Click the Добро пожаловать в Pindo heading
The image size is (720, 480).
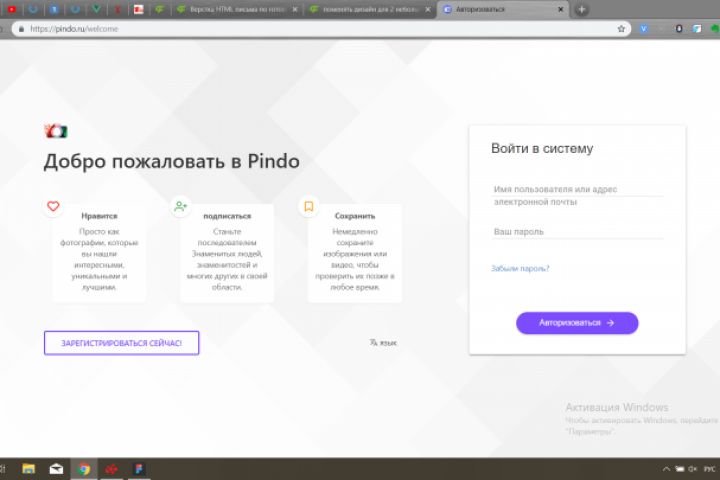(172, 161)
